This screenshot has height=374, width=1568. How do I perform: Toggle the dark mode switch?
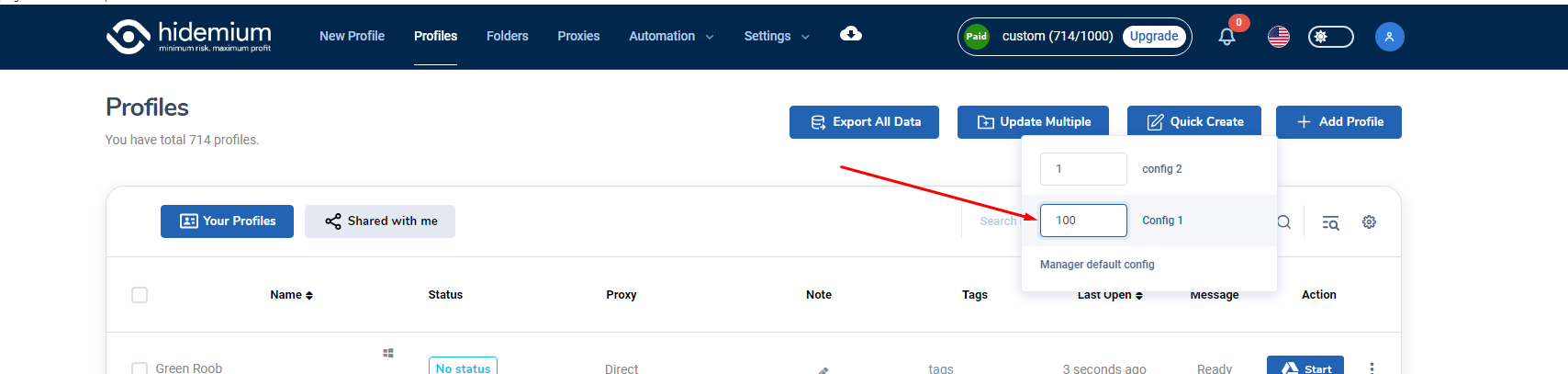(1330, 37)
